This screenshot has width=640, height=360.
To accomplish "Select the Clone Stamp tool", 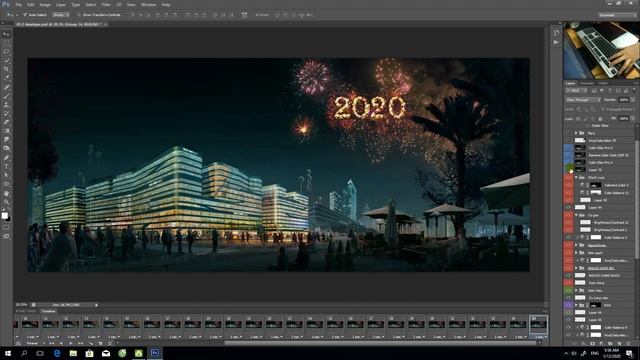I will point(6,104).
